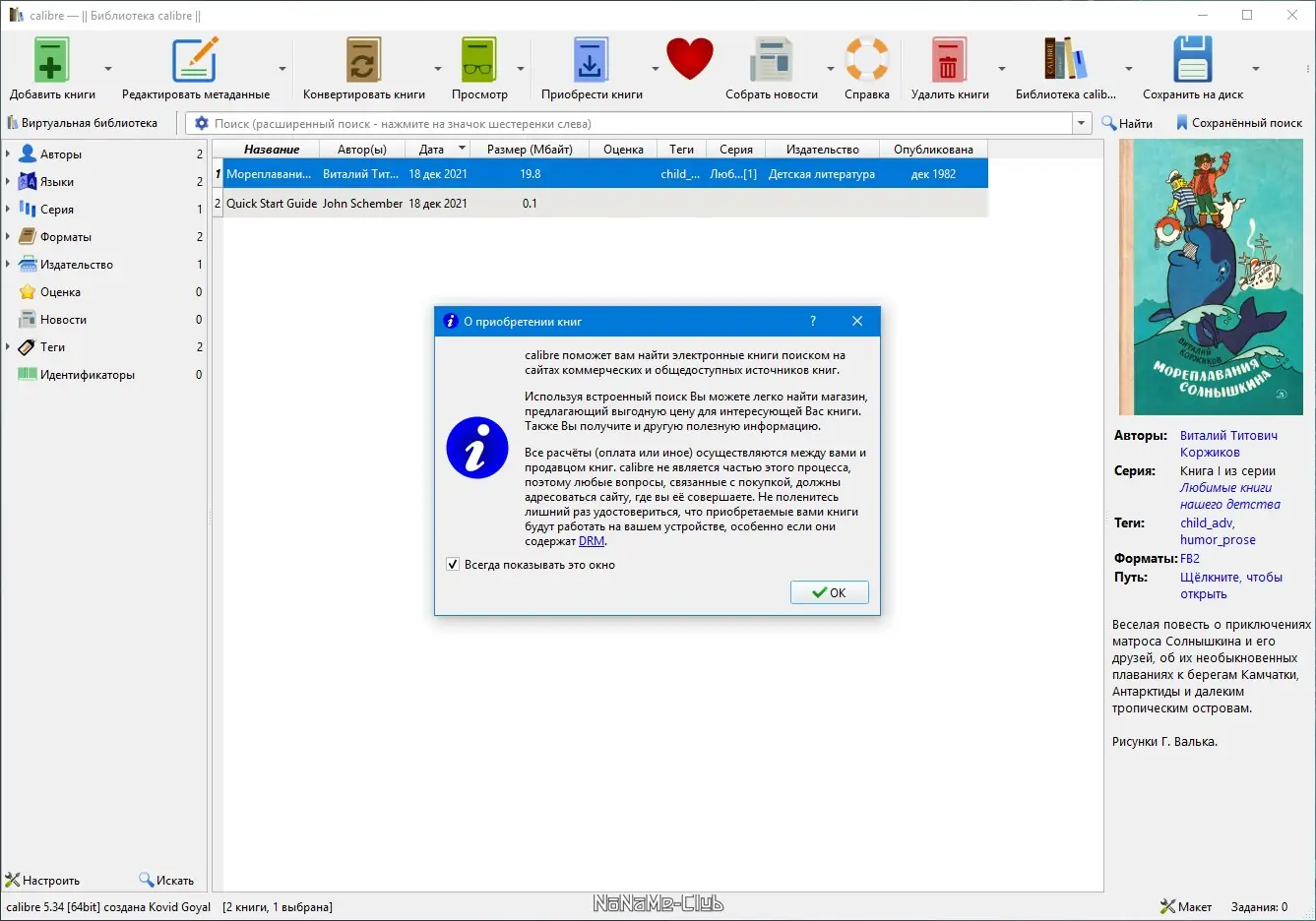Open the dropdown arrow beside Удалить книги

point(1002,69)
